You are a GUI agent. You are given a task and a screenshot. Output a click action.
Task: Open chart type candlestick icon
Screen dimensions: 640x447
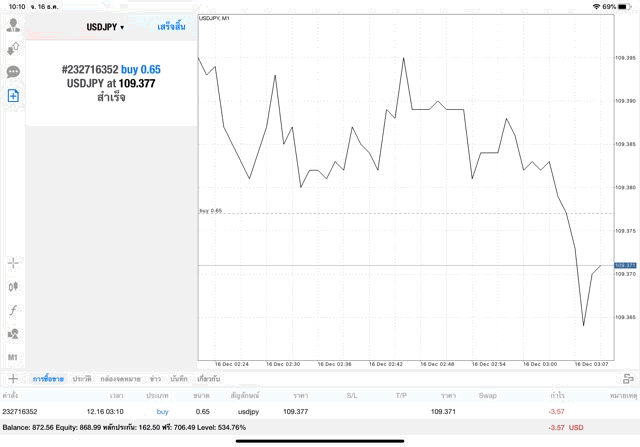[13, 287]
